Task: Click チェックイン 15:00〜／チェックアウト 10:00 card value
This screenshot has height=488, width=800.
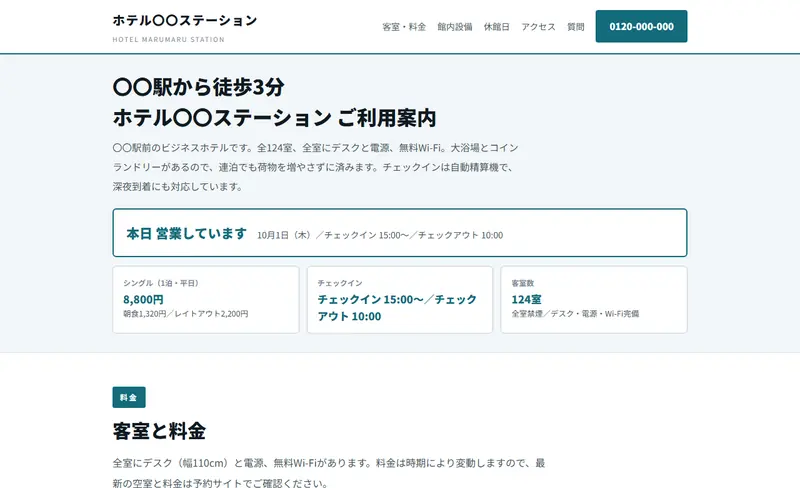Action: [x=397, y=307]
